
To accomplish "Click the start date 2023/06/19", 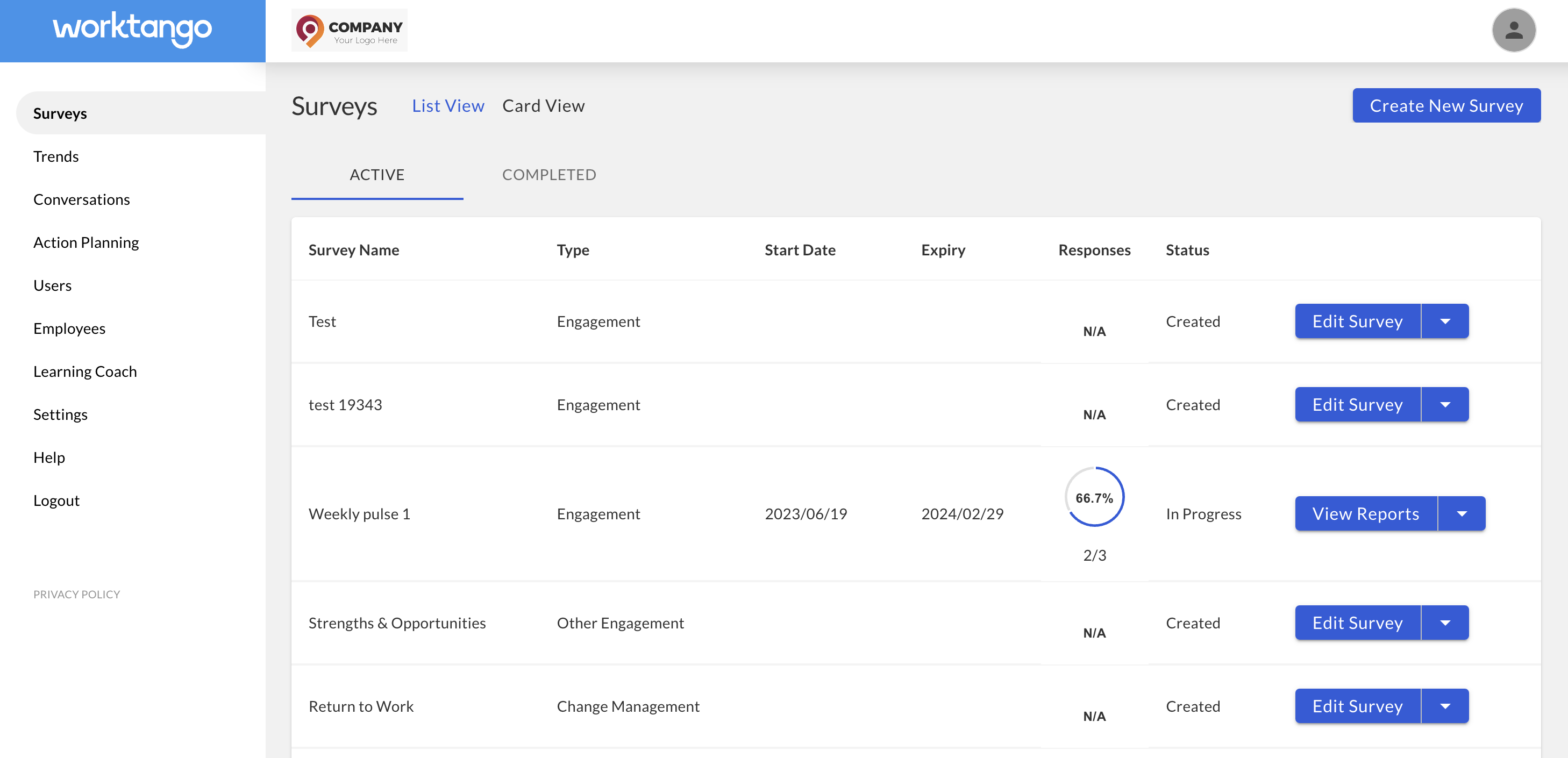I will coord(806,514).
